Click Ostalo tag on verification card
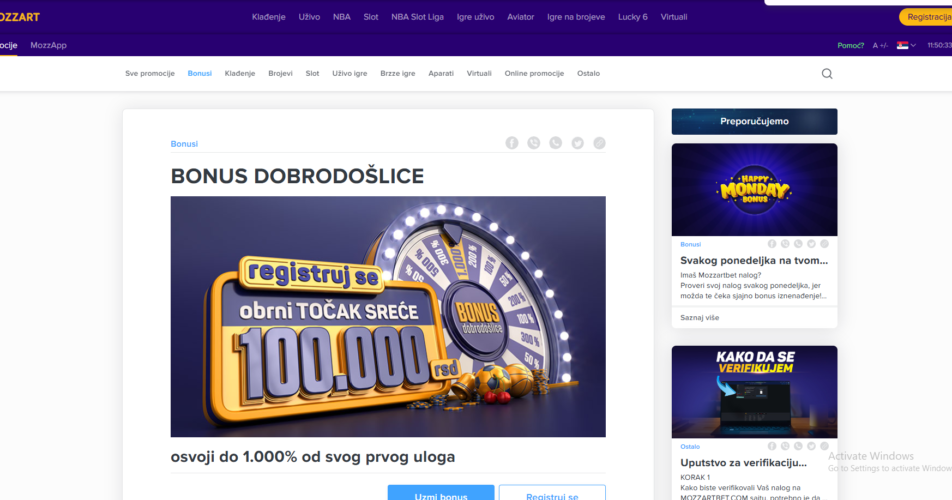The width and height of the screenshot is (952, 500). pyautogui.click(x=690, y=446)
